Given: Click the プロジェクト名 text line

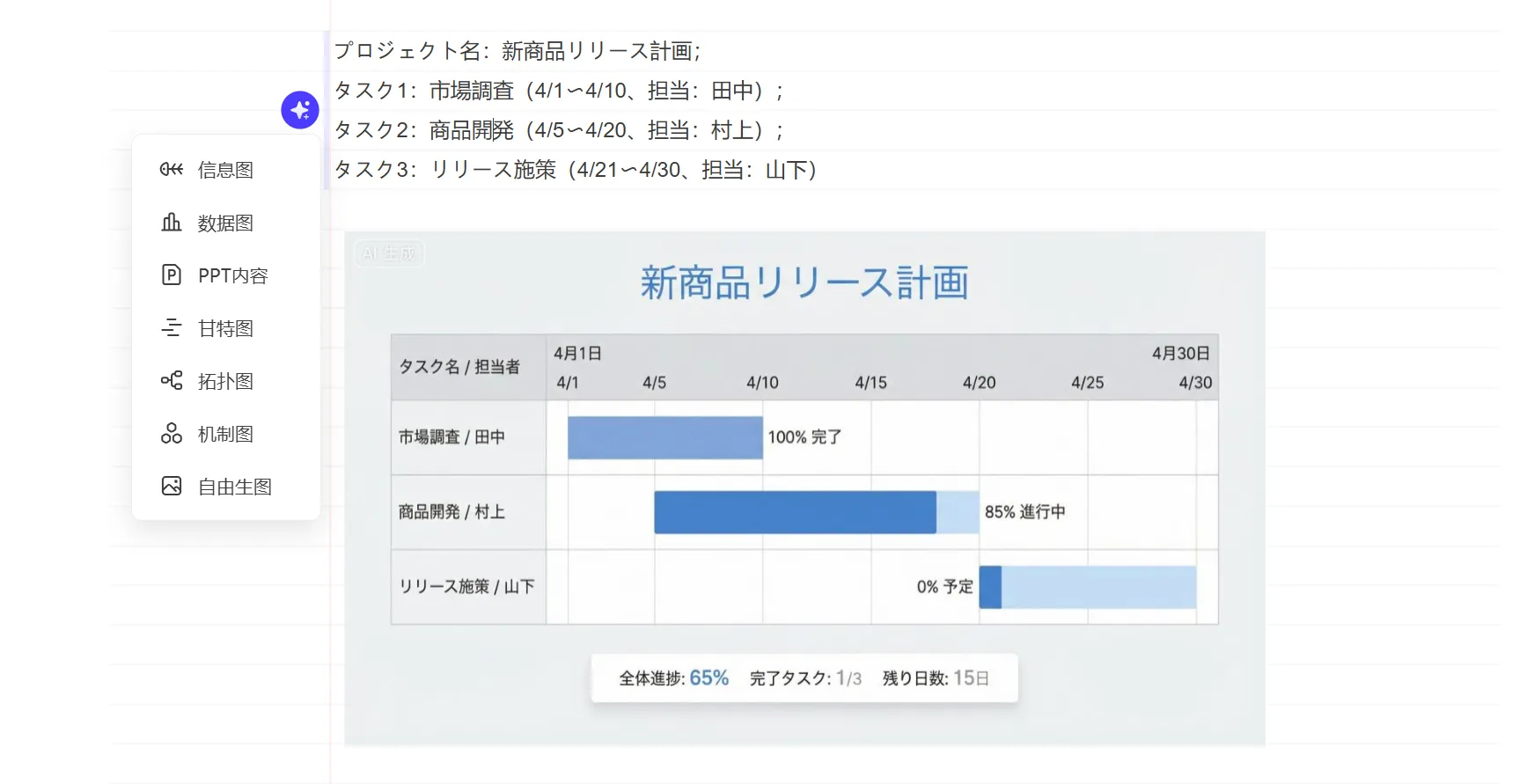Looking at the screenshot, I should click(517, 51).
